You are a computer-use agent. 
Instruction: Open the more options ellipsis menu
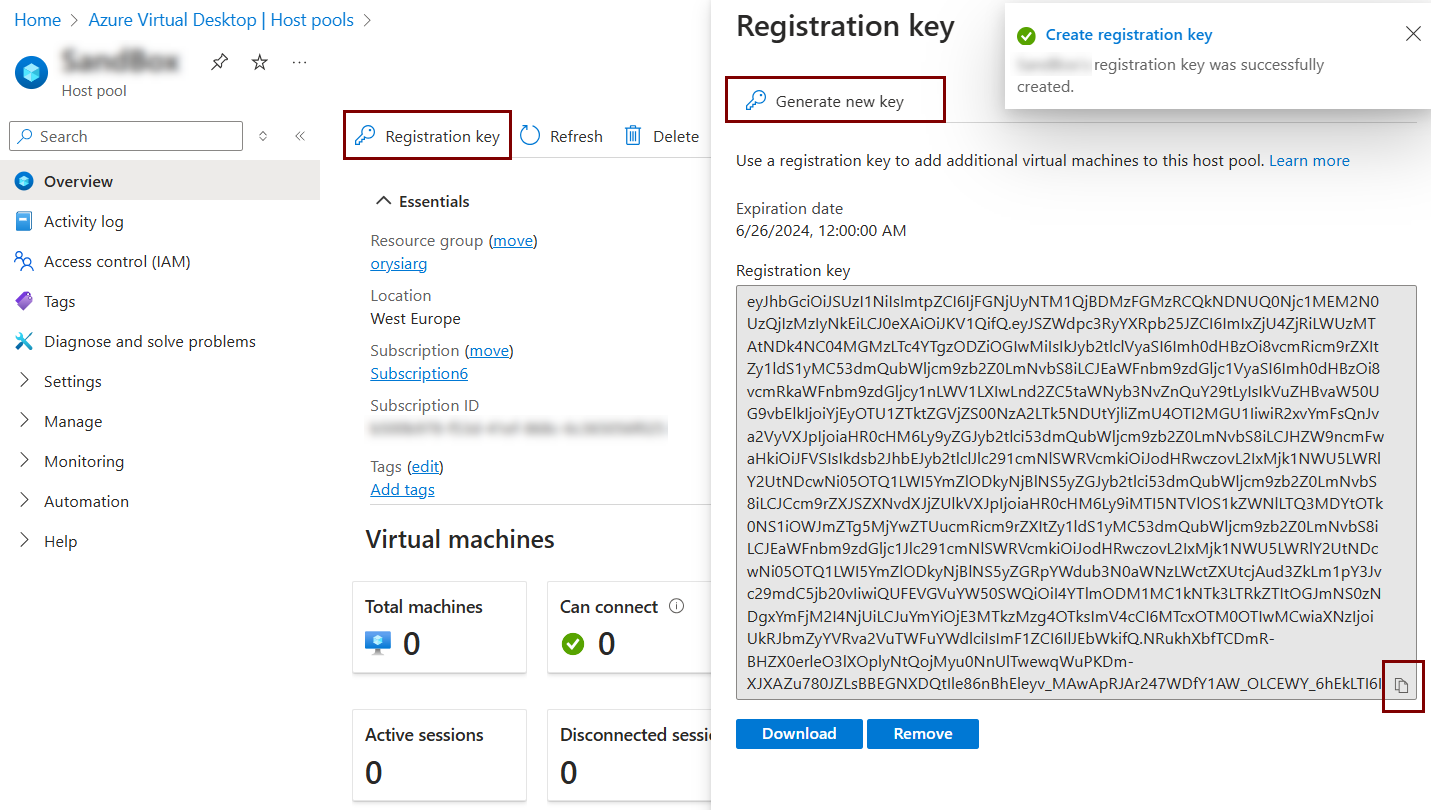pyautogui.click(x=300, y=63)
